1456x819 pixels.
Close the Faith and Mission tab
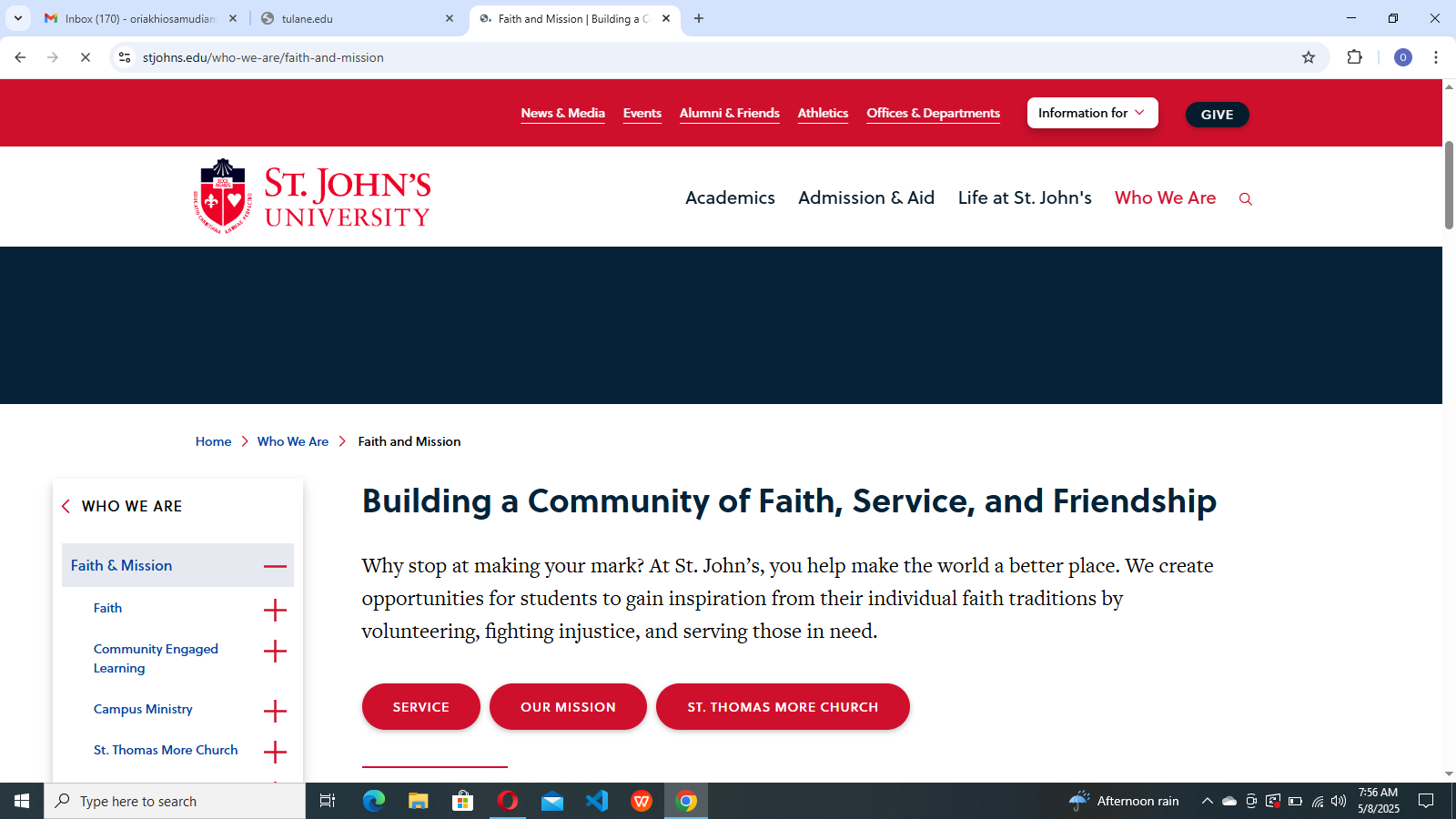click(666, 18)
